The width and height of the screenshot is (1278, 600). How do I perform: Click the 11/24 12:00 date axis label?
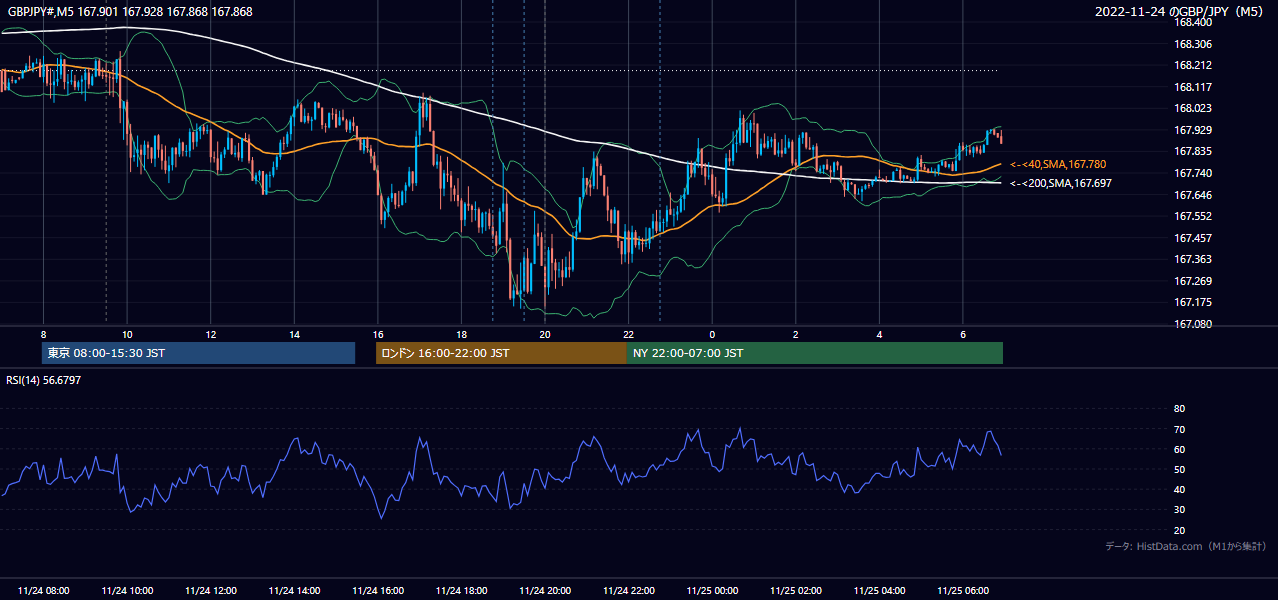[x=210, y=591]
